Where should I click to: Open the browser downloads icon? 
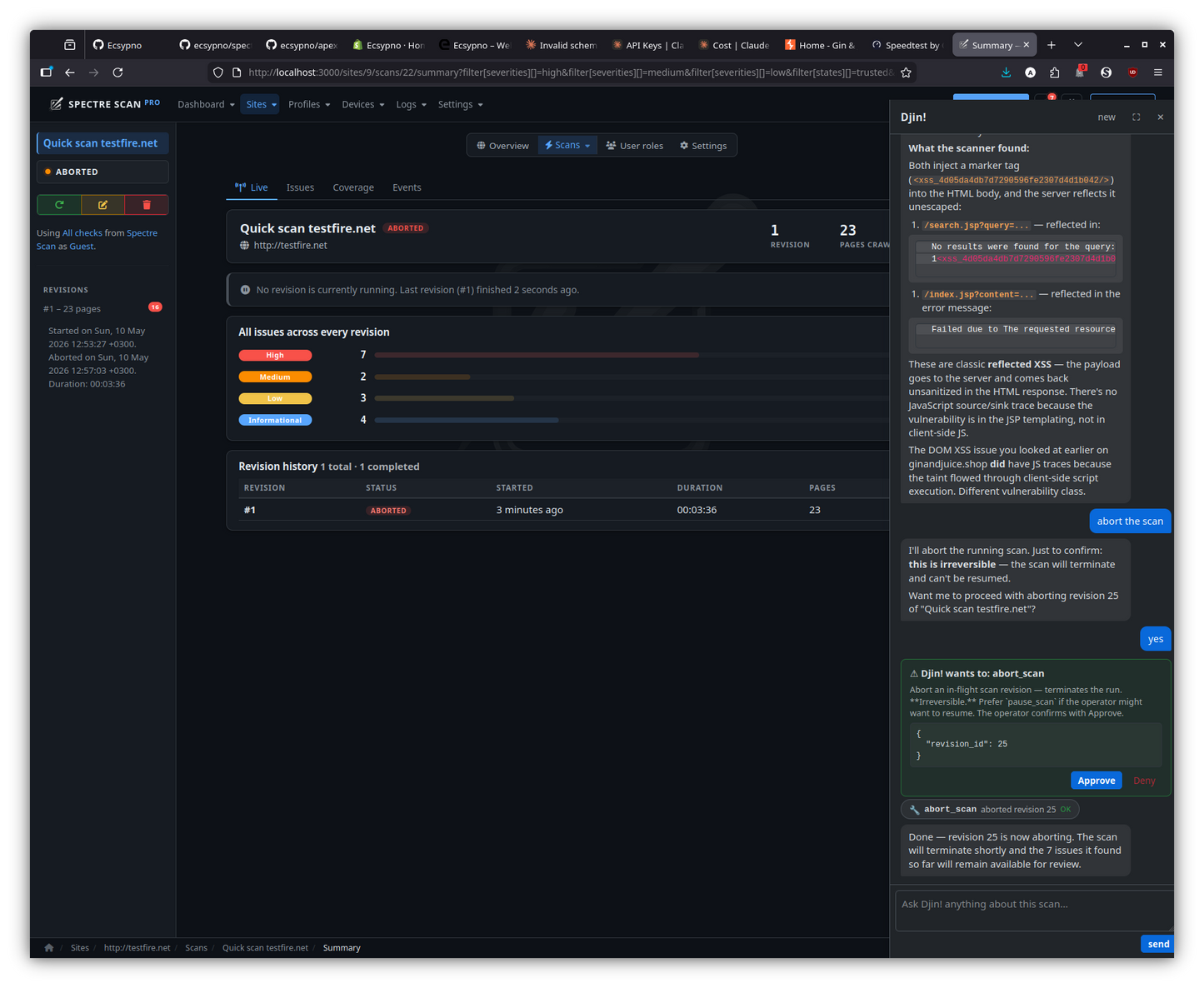click(x=1006, y=72)
